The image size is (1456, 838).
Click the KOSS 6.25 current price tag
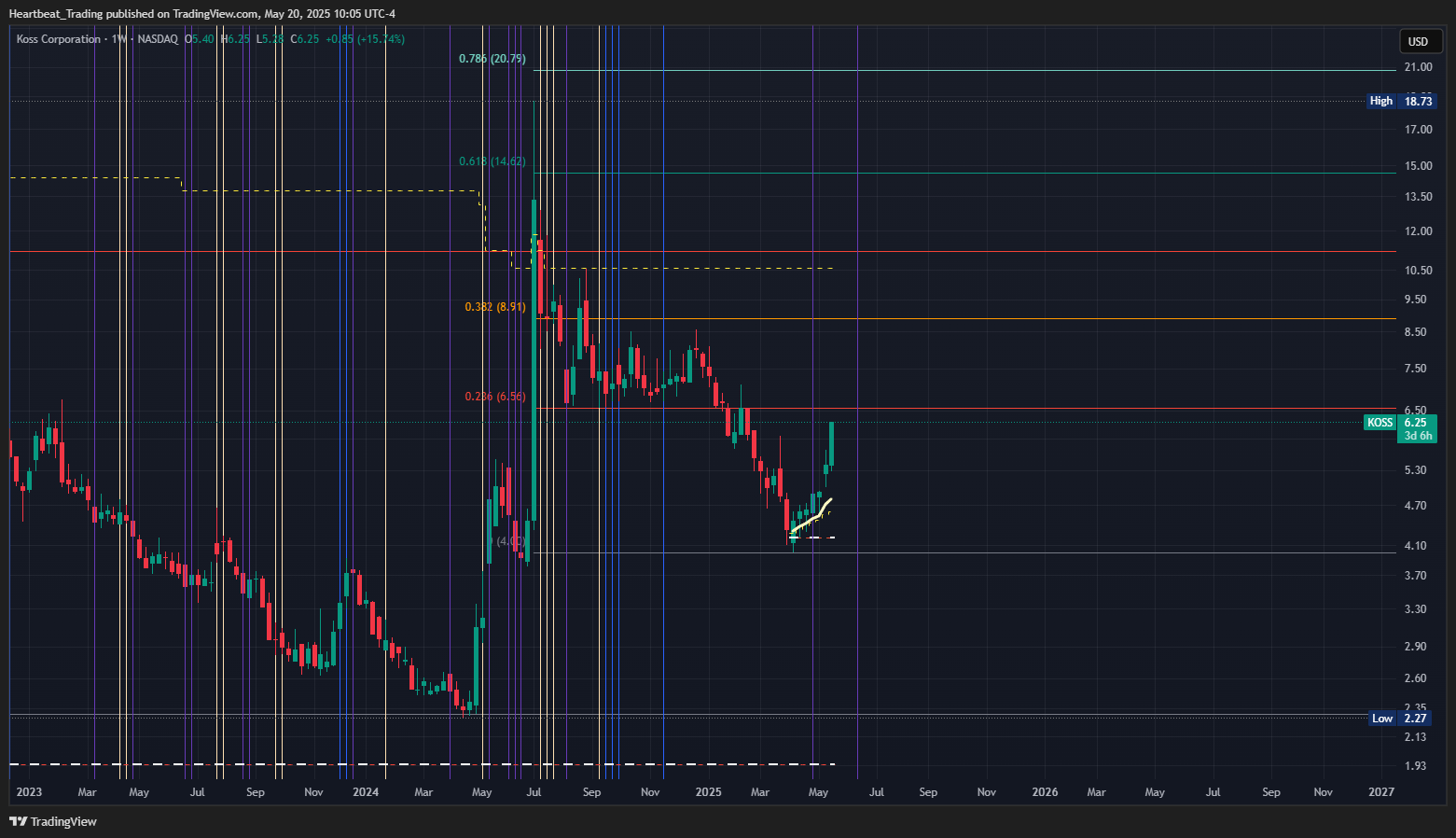pos(1399,423)
